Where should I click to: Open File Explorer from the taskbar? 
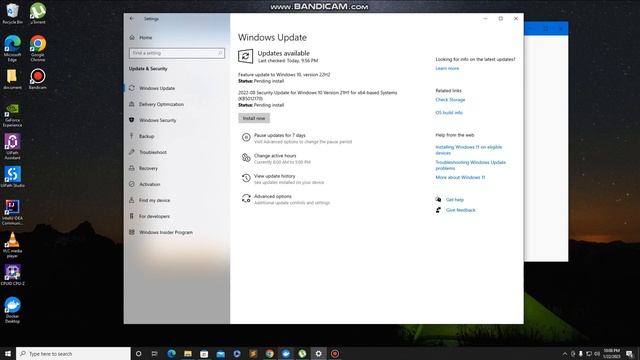click(x=188, y=353)
